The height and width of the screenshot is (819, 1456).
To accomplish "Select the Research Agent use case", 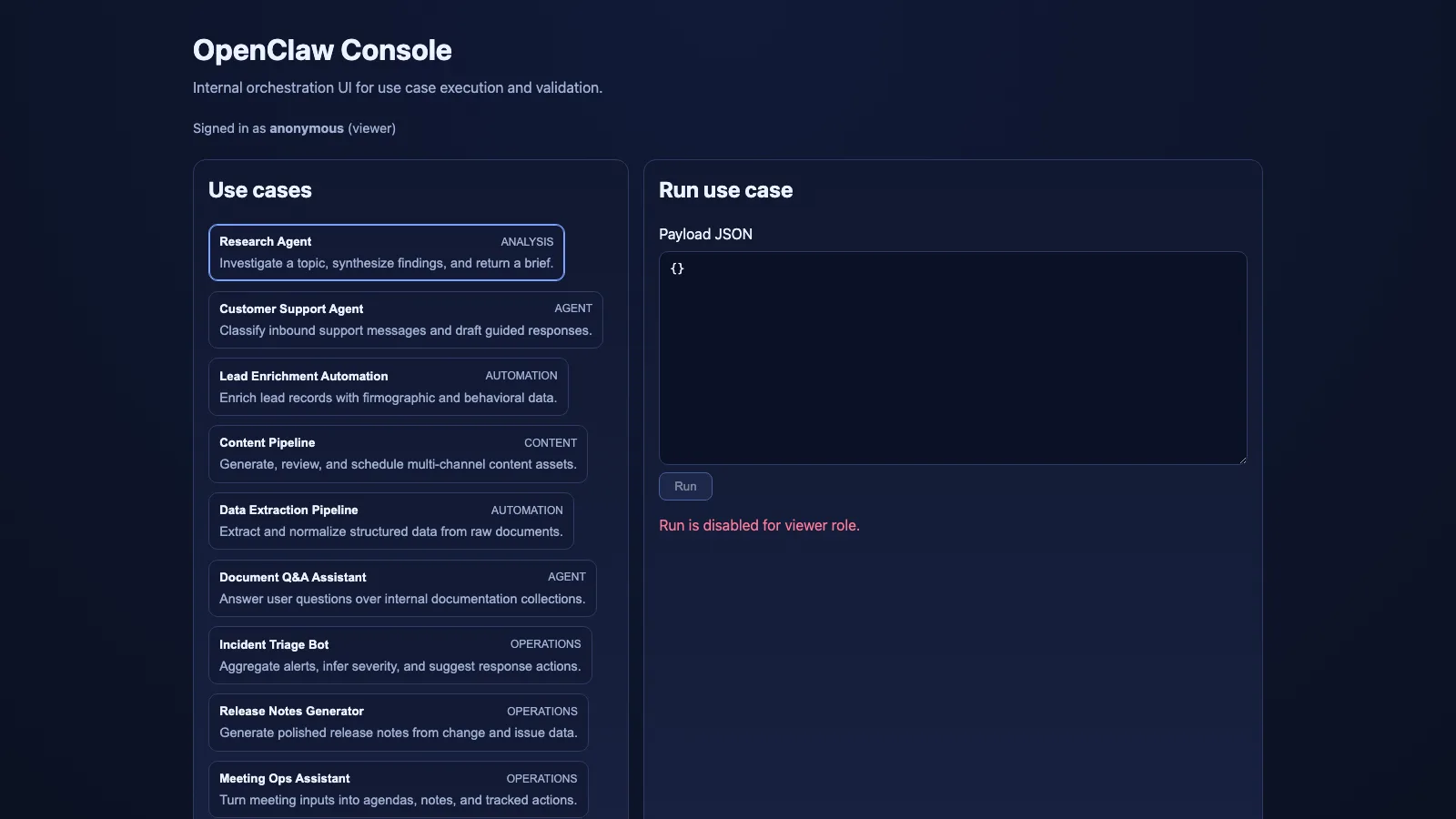I will (386, 252).
